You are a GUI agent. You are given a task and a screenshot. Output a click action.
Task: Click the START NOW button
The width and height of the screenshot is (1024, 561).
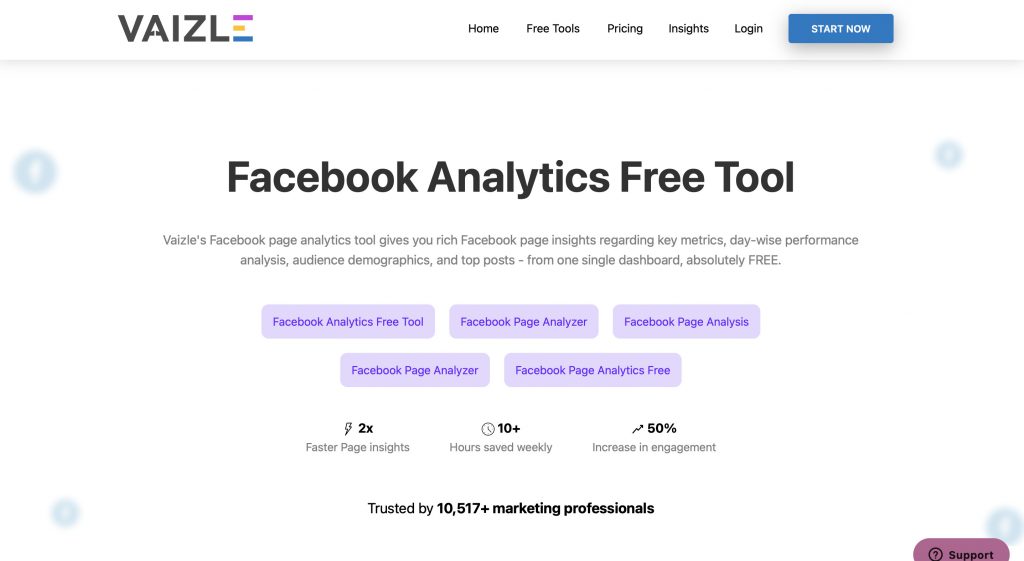(x=840, y=29)
